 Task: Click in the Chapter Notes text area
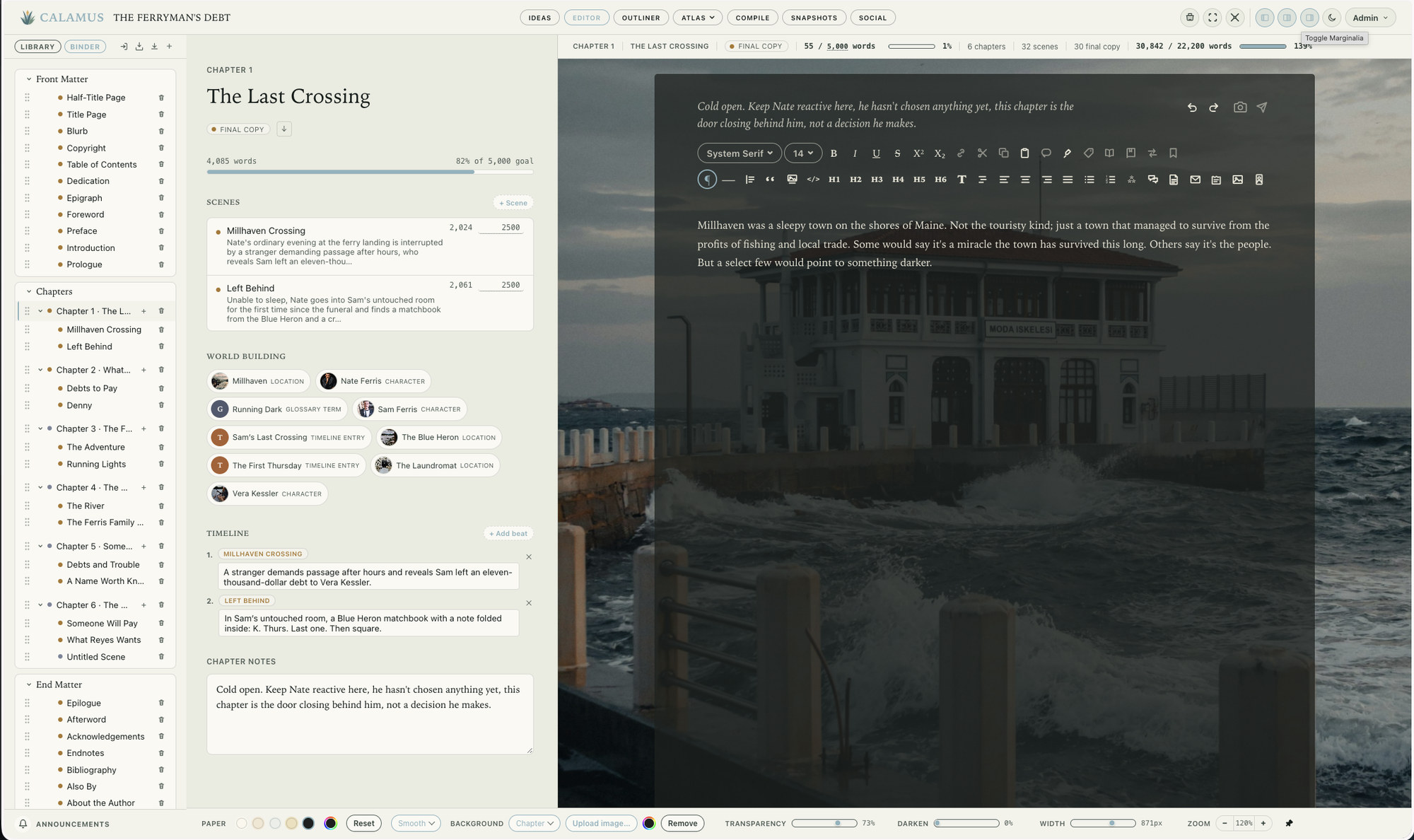(370, 714)
